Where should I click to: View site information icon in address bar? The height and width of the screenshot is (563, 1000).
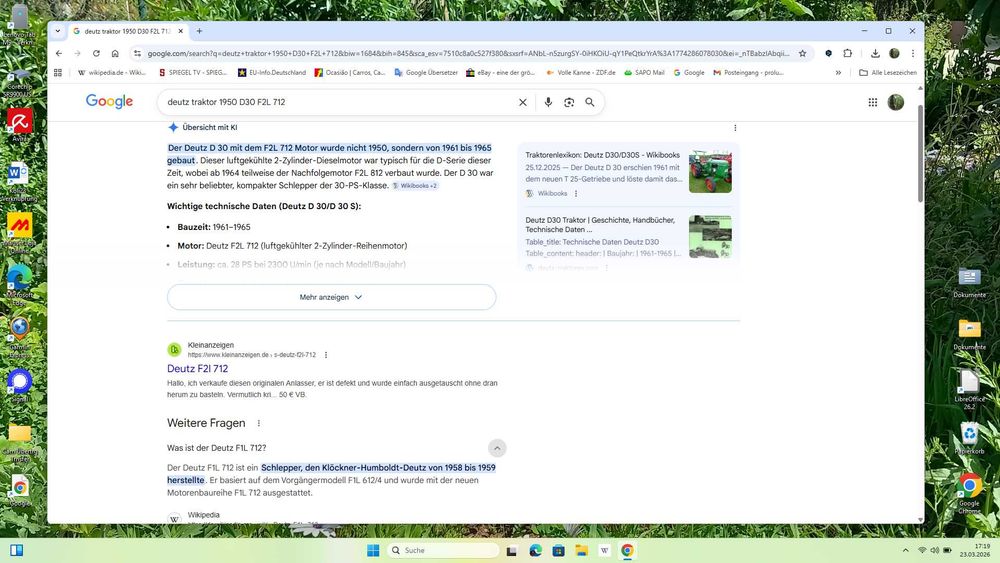click(137, 54)
